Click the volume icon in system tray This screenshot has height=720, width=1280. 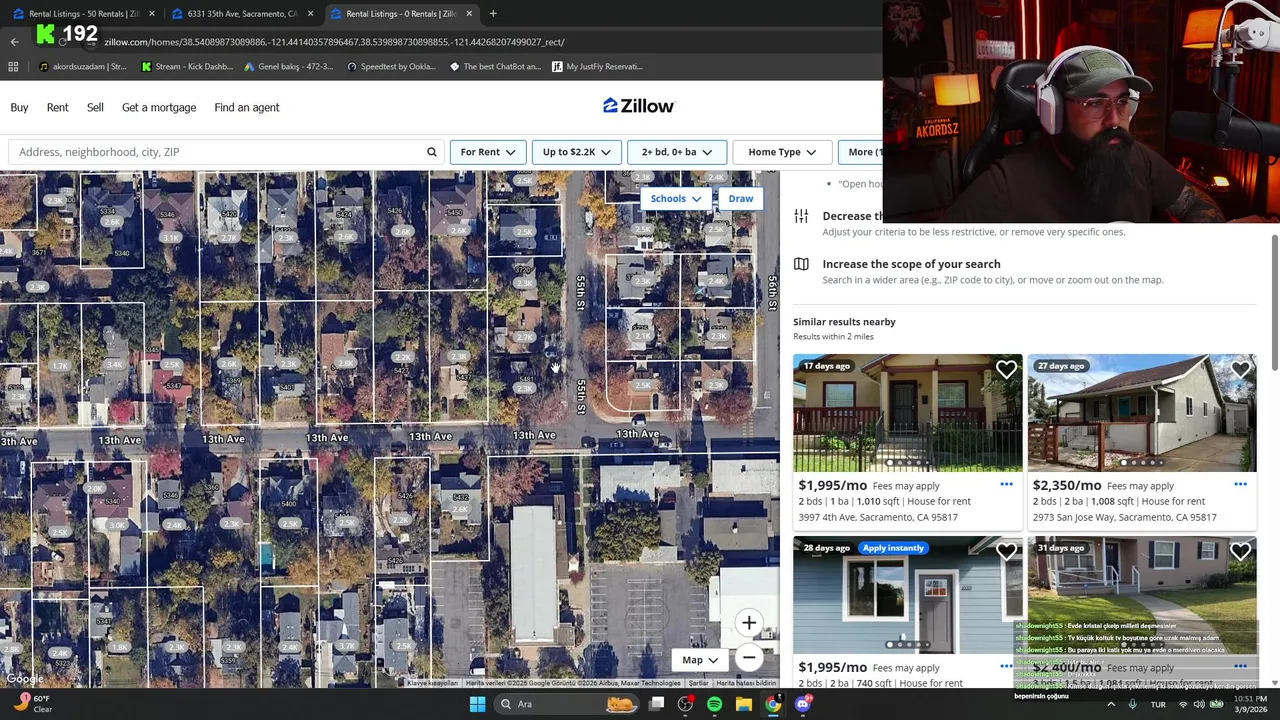click(1198, 704)
